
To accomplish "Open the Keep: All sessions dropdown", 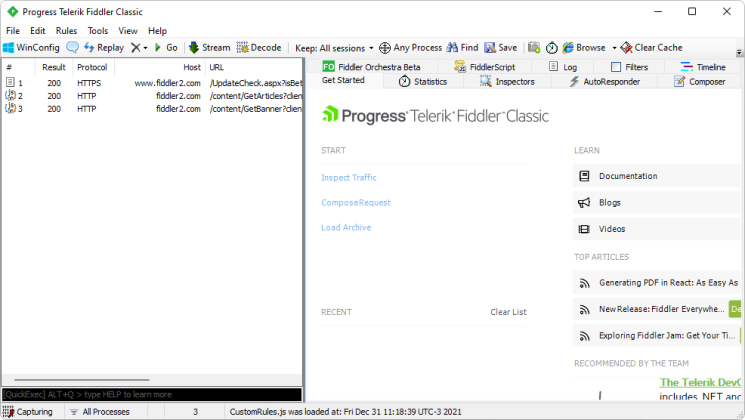I will pos(334,48).
